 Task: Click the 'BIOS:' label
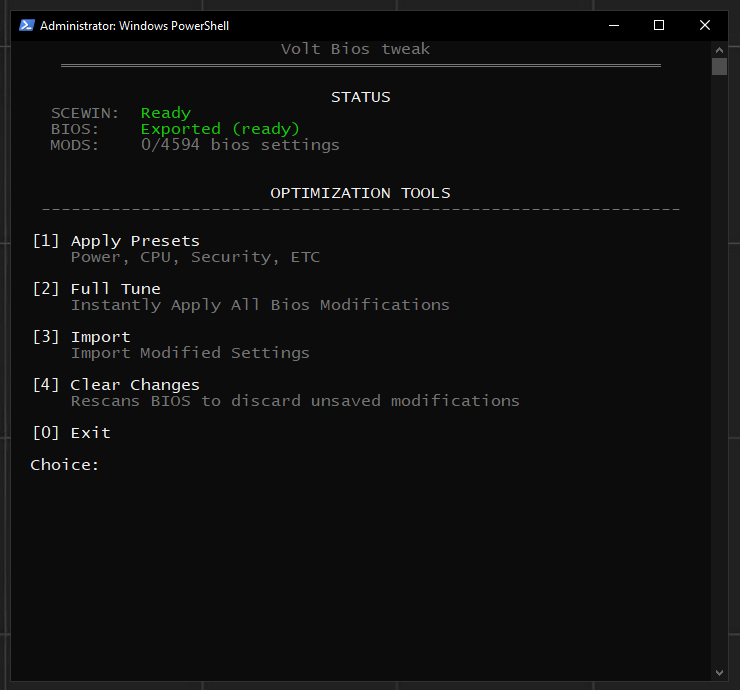pos(75,129)
